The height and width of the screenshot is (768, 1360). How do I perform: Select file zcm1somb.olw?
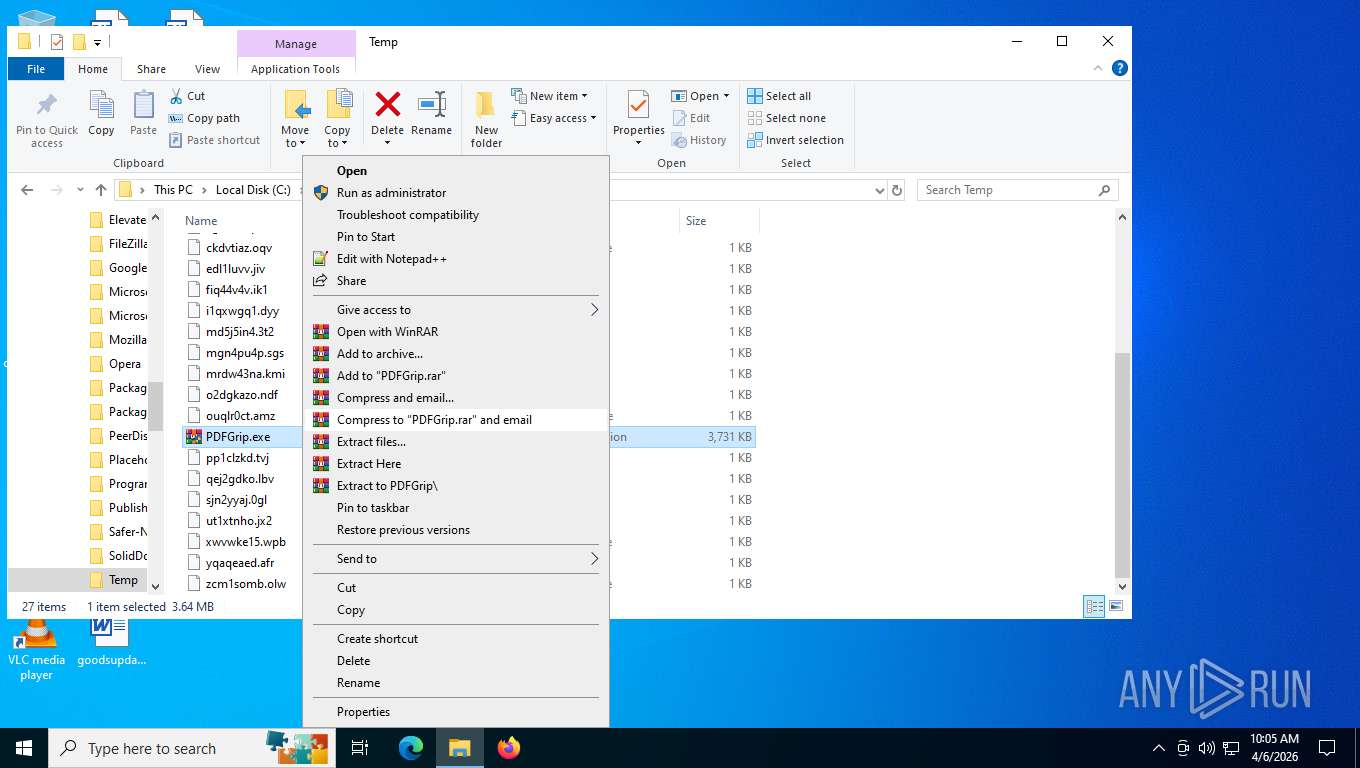tap(245, 584)
